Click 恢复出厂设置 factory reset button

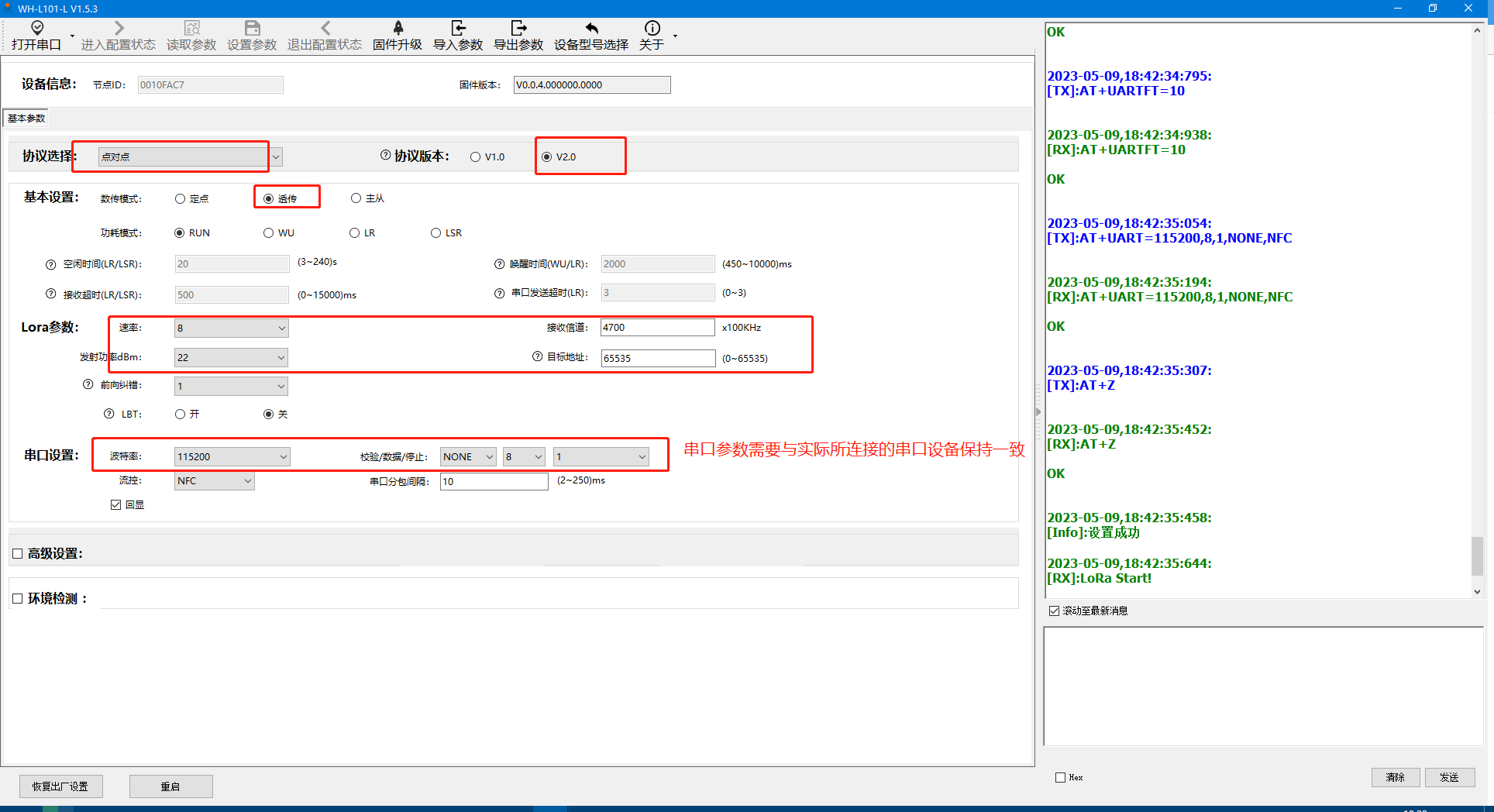tap(60, 786)
